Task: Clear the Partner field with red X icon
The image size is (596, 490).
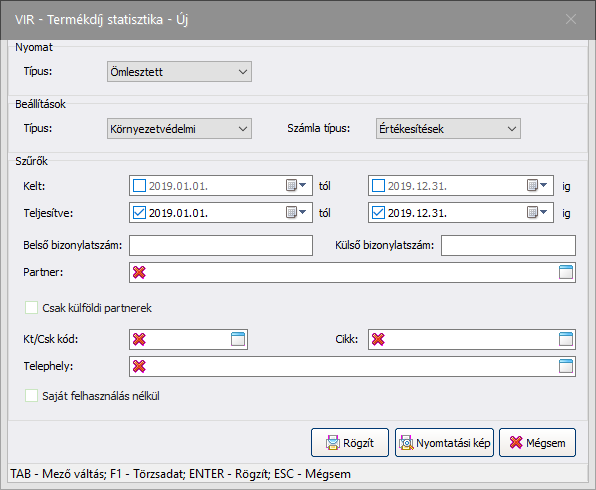Action: pyautogui.click(x=139, y=272)
